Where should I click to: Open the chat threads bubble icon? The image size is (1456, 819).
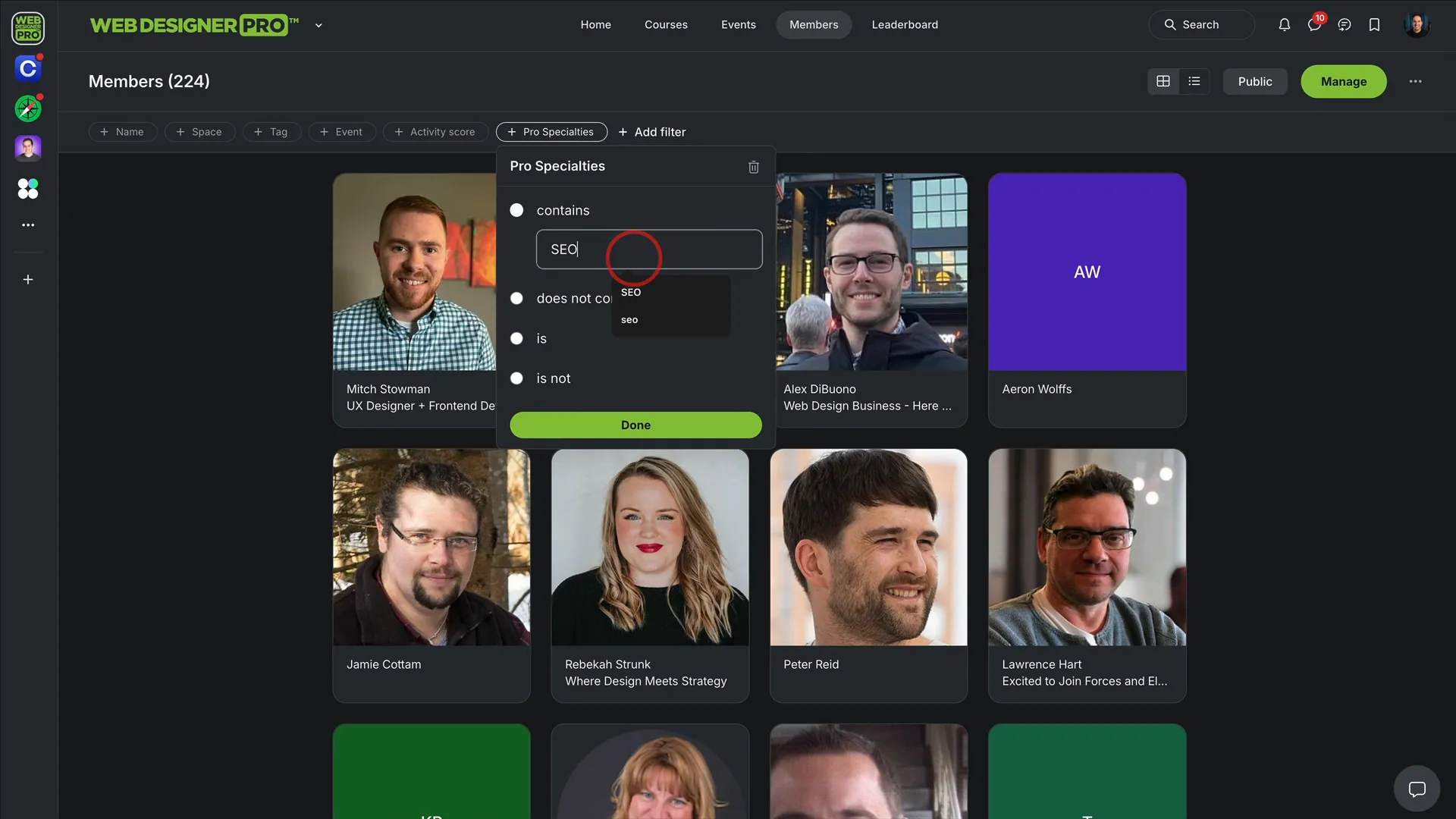coord(1345,25)
